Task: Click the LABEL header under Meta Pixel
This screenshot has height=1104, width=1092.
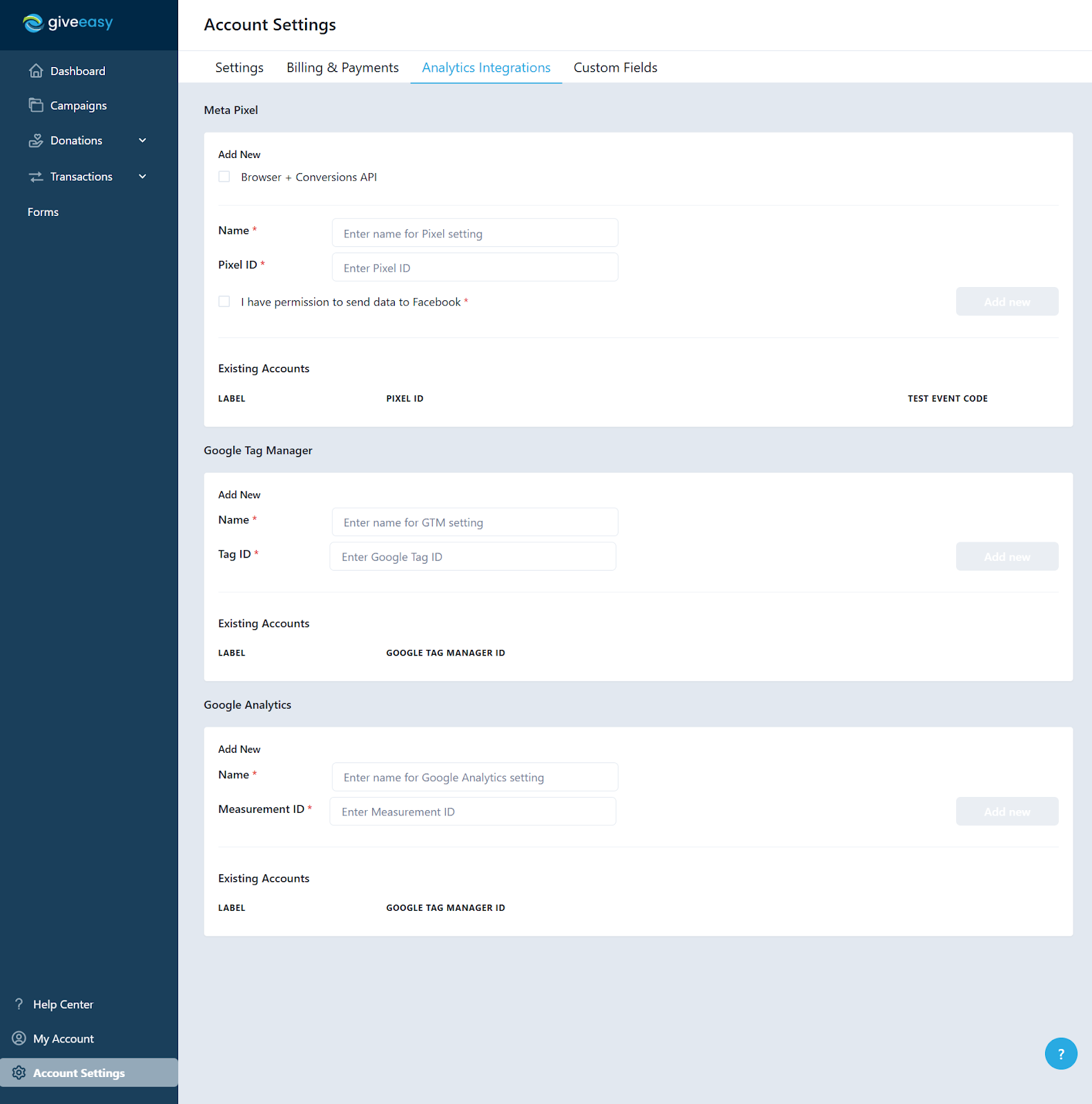Action: click(x=232, y=399)
